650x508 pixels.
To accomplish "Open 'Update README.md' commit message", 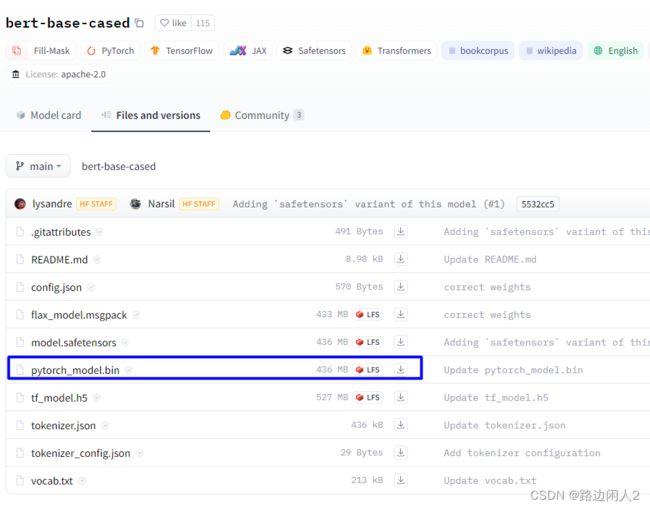I will point(490,260).
